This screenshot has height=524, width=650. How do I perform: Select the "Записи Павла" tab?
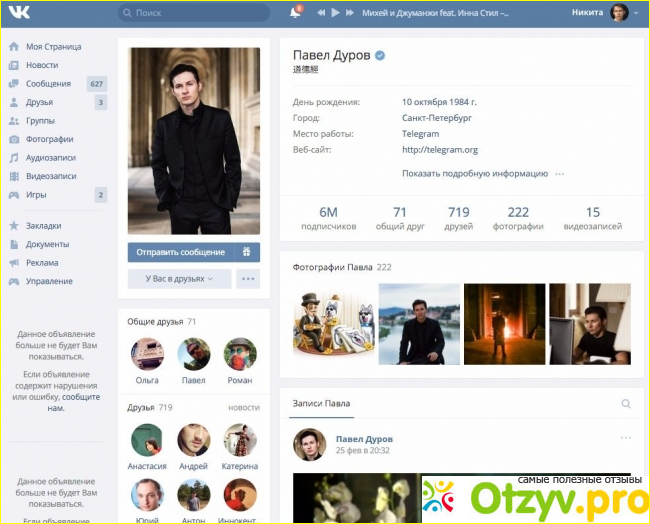(321, 404)
